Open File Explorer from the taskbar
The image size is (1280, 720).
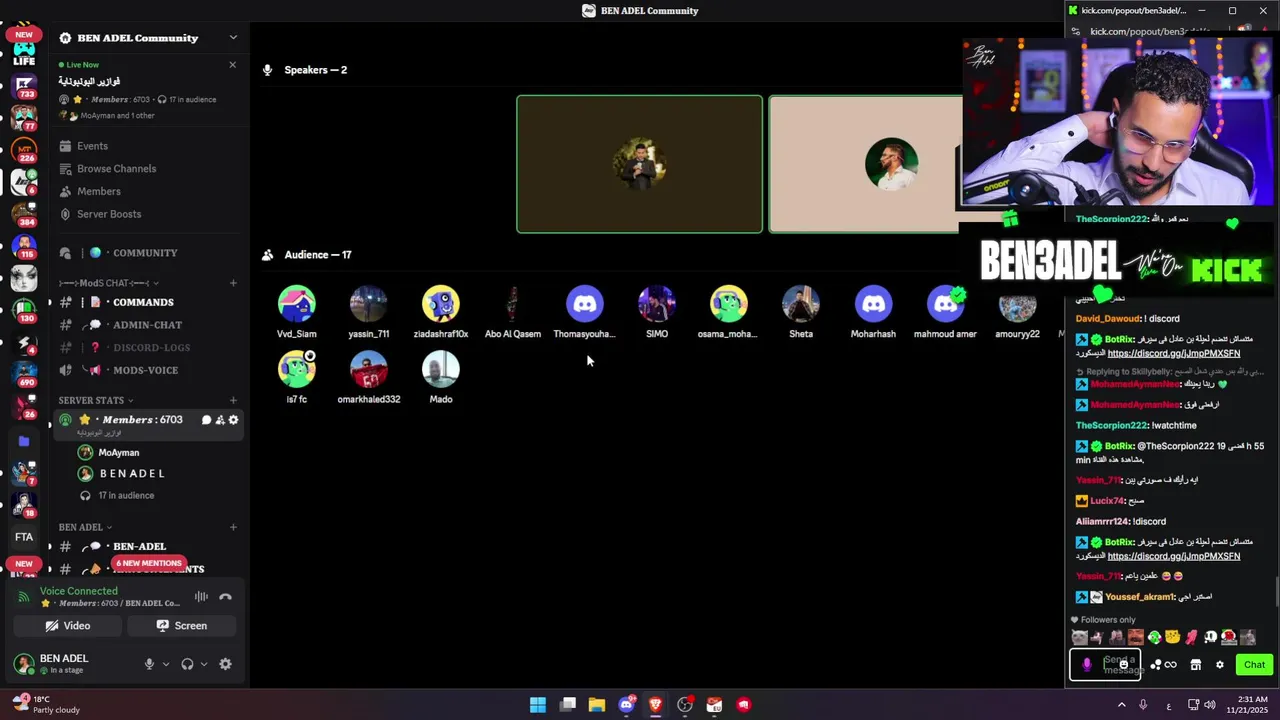tap(597, 705)
